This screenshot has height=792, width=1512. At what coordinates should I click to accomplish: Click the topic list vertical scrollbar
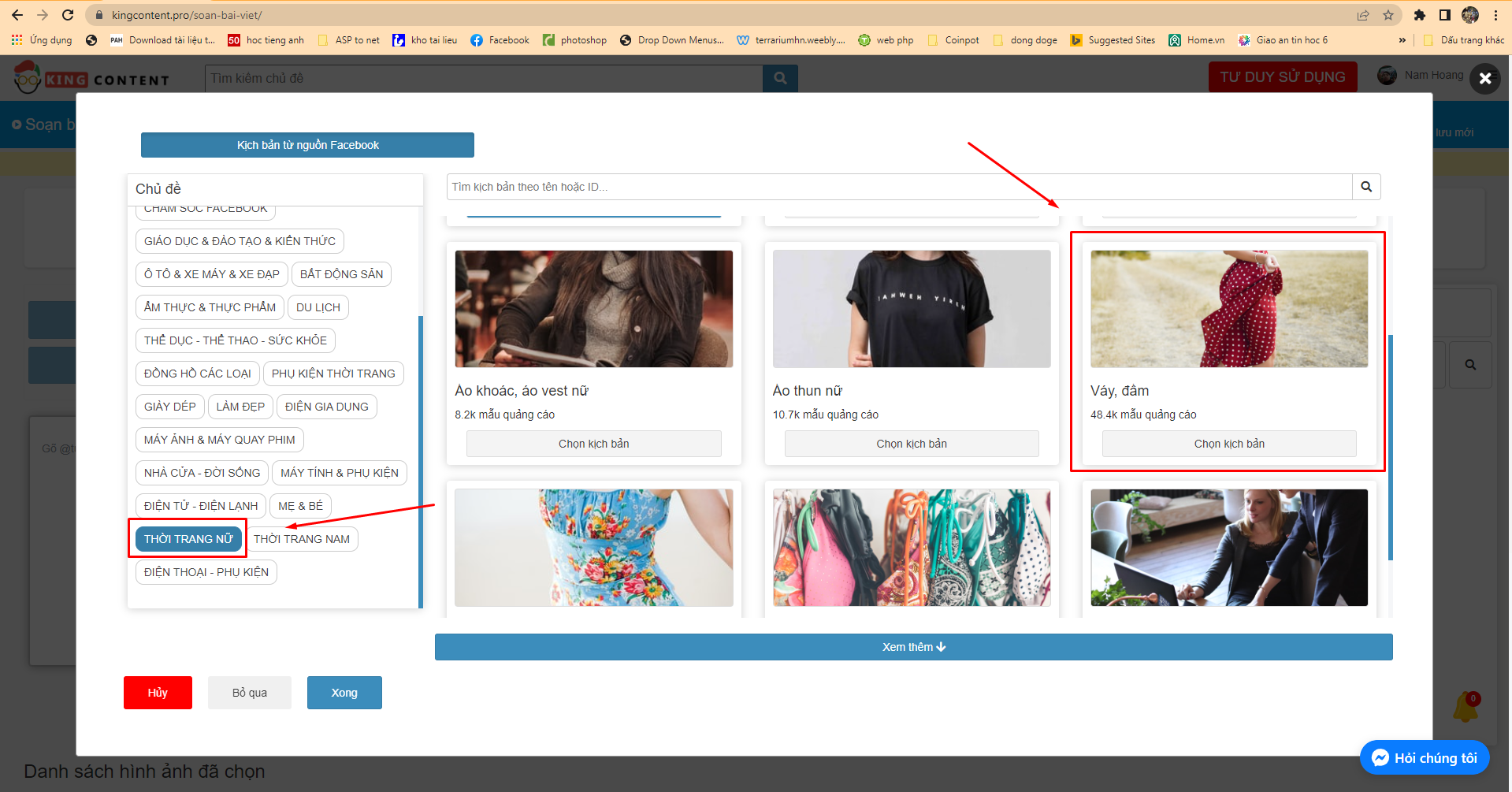coord(421,461)
